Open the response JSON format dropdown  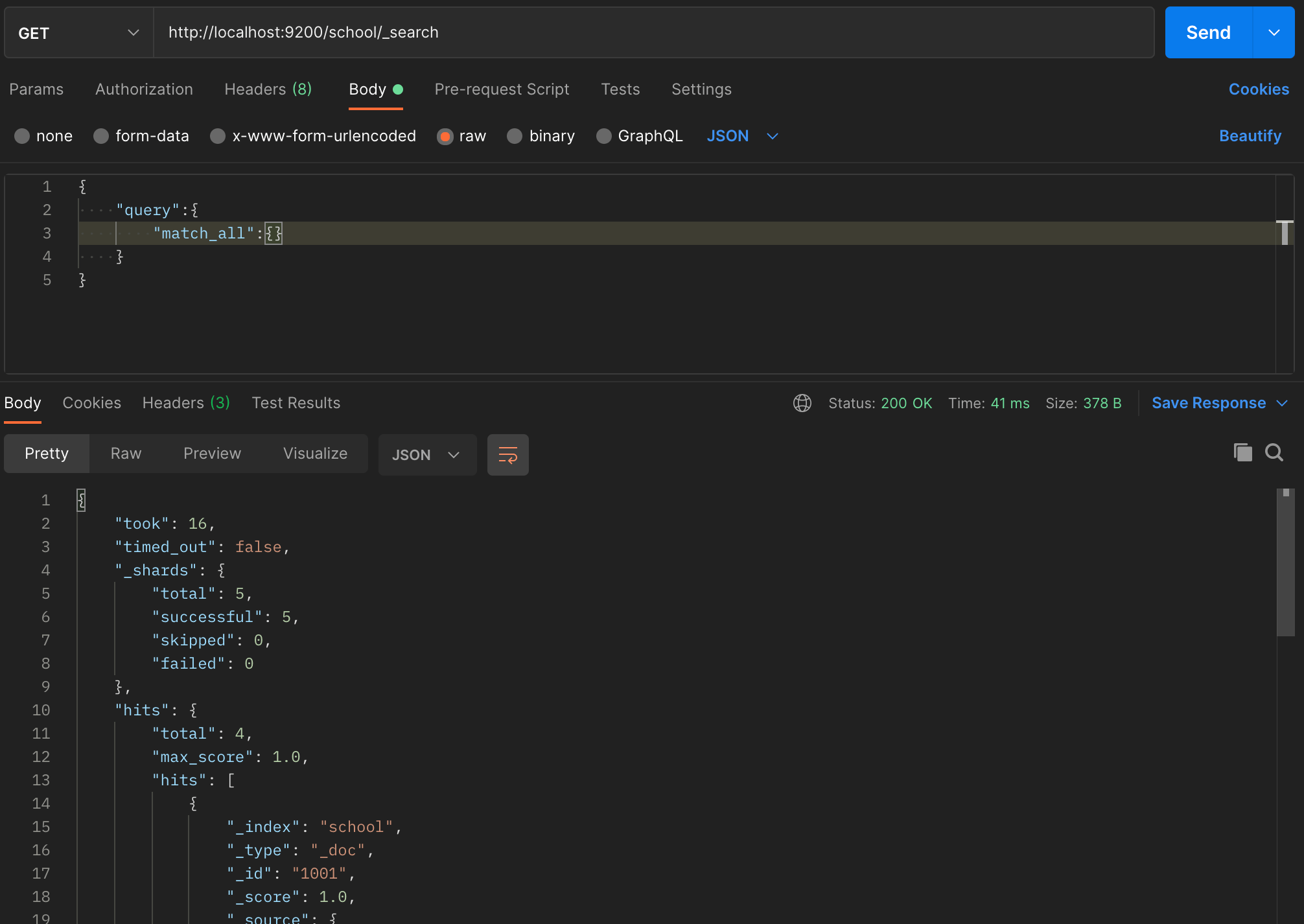click(427, 455)
